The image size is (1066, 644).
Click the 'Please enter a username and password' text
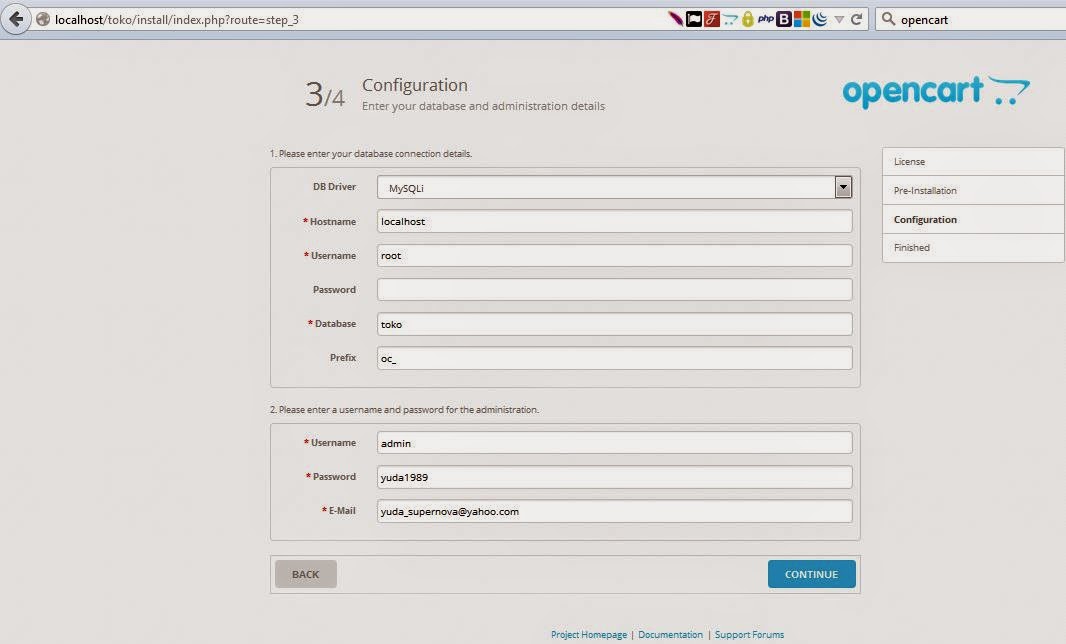pyautogui.click(x=405, y=409)
